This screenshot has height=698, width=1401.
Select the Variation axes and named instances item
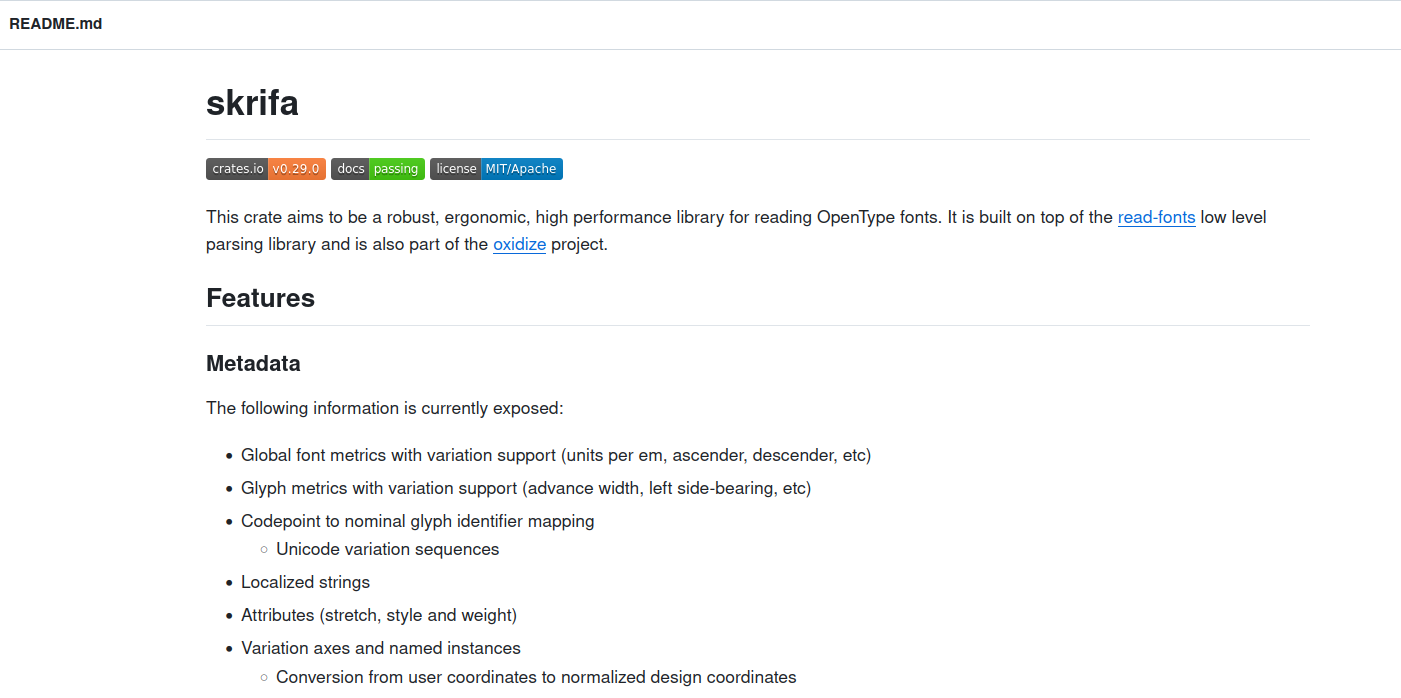pyautogui.click(x=381, y=648)
